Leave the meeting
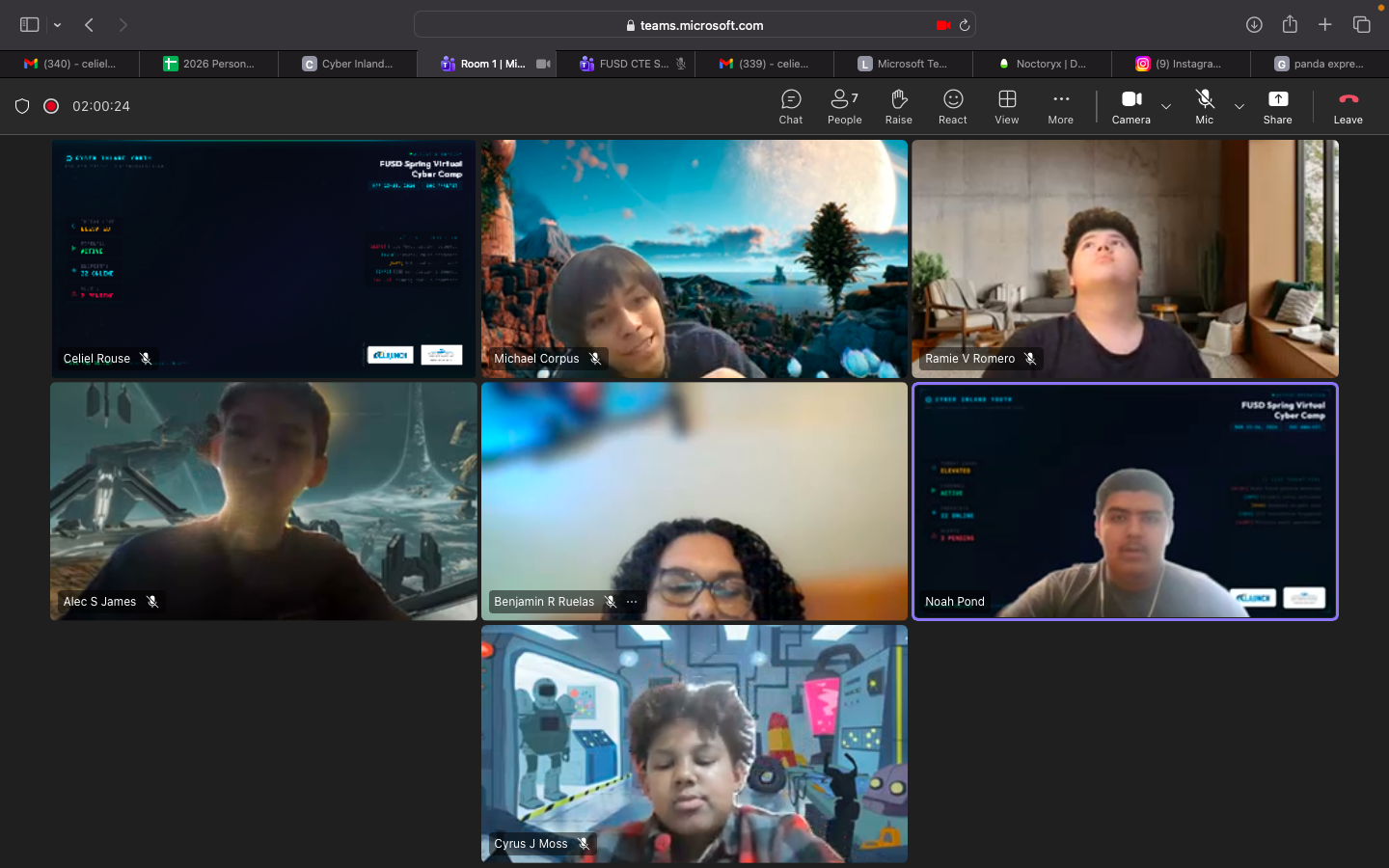The width and height of the screenshot is (1389, 868). pos(1348,106)
